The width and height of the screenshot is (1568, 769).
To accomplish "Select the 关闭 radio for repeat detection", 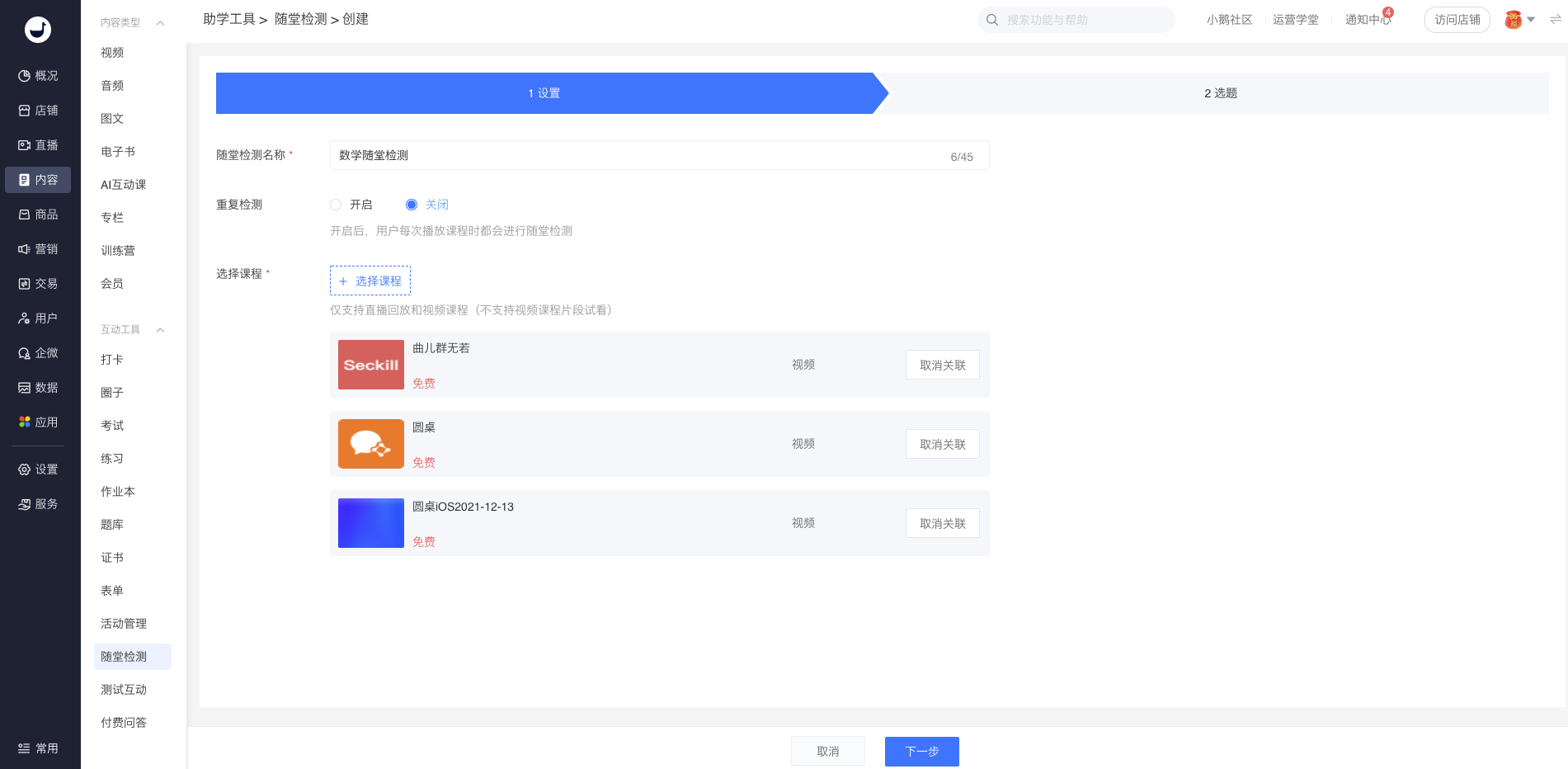I will [412, 205].
